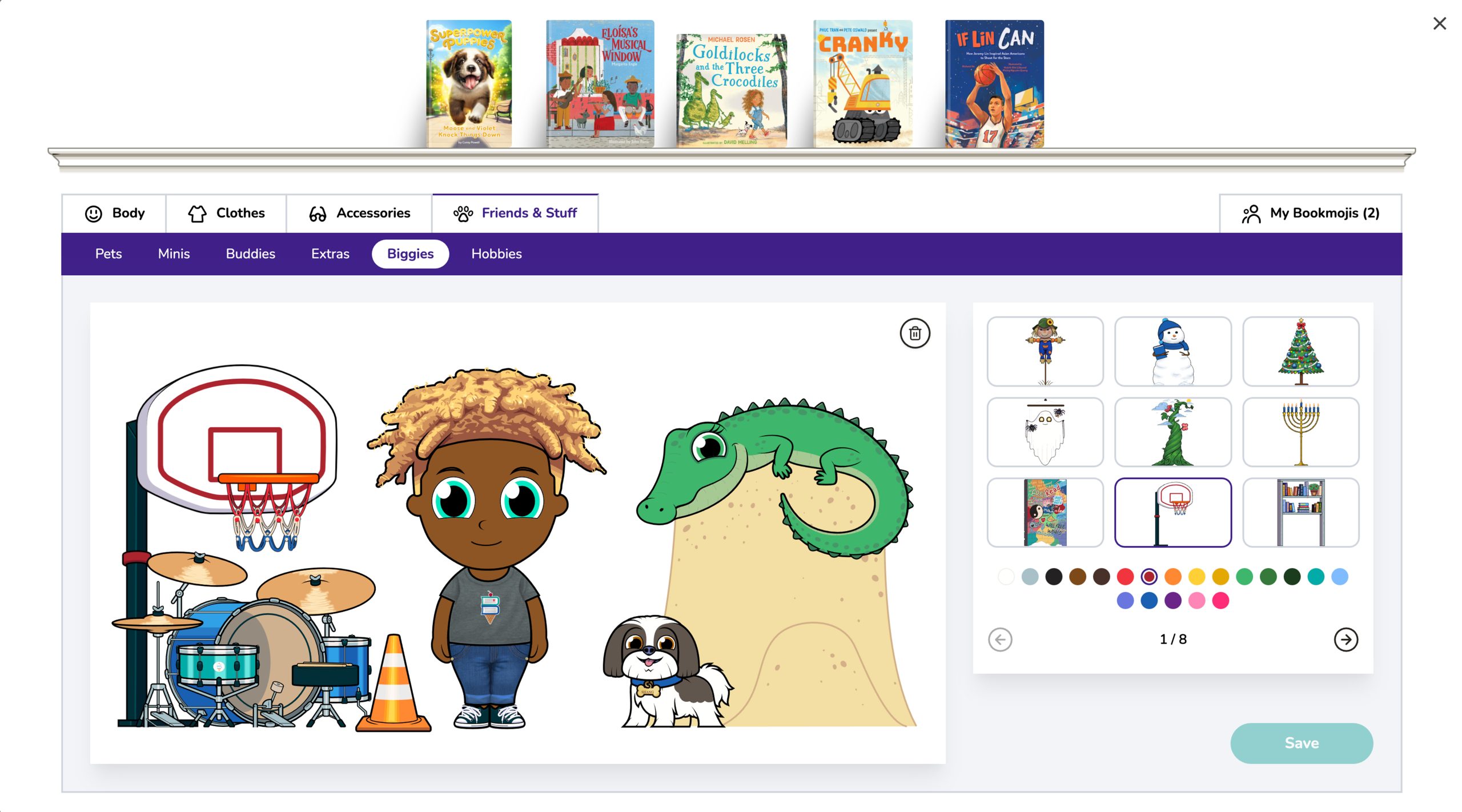Open the Cranky book cover
Screen dimensions: 1462x812
862,84
